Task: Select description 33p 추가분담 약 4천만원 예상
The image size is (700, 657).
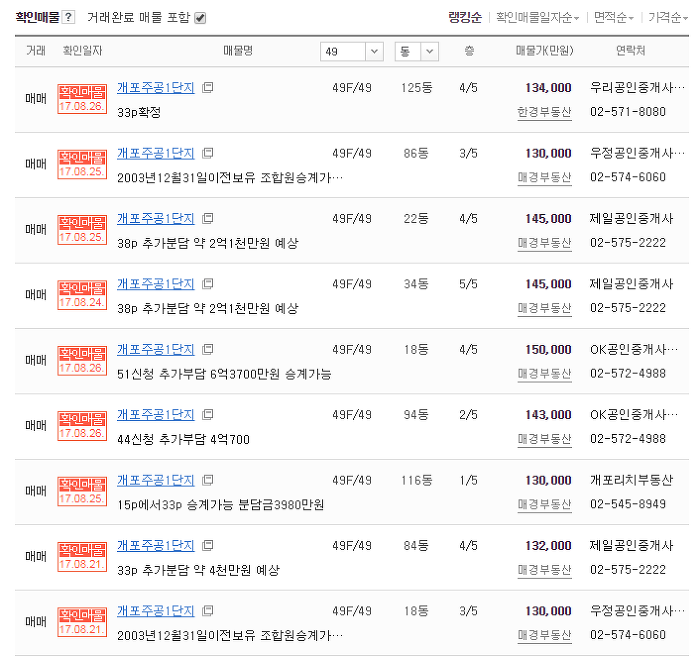Action: coord(198,570)
